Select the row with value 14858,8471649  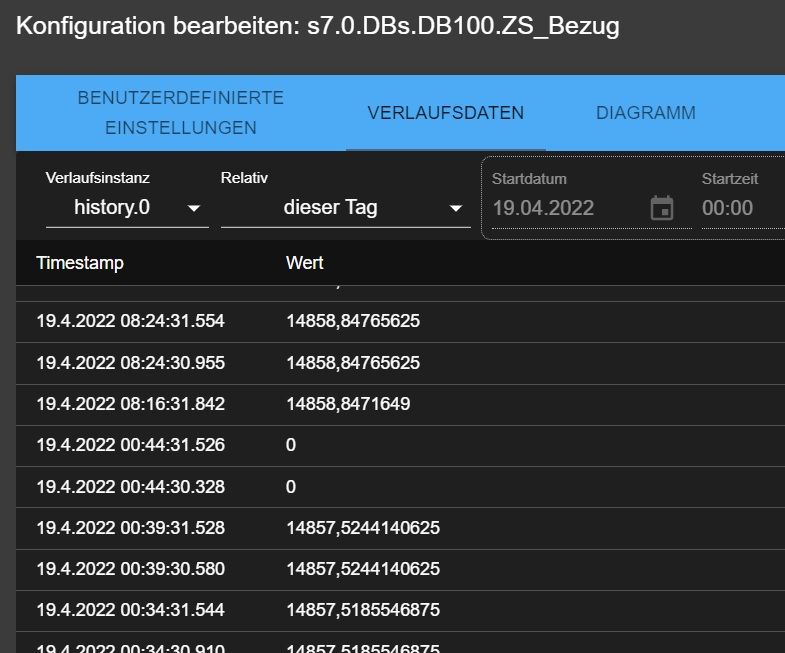(x=401, y=405)
